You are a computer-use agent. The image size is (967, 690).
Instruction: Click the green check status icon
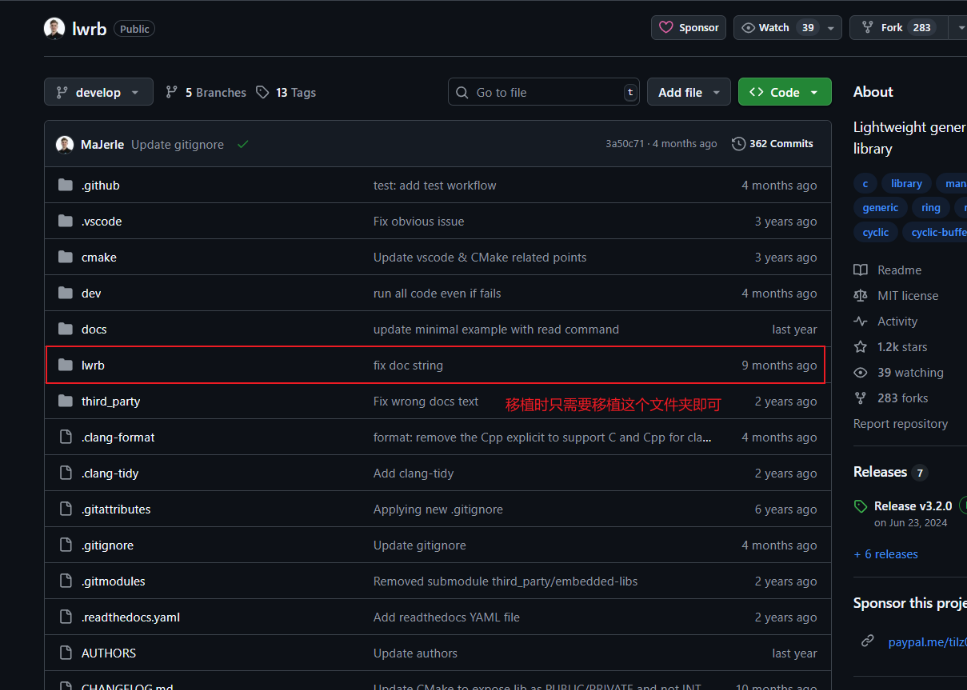tap(243, 144)
